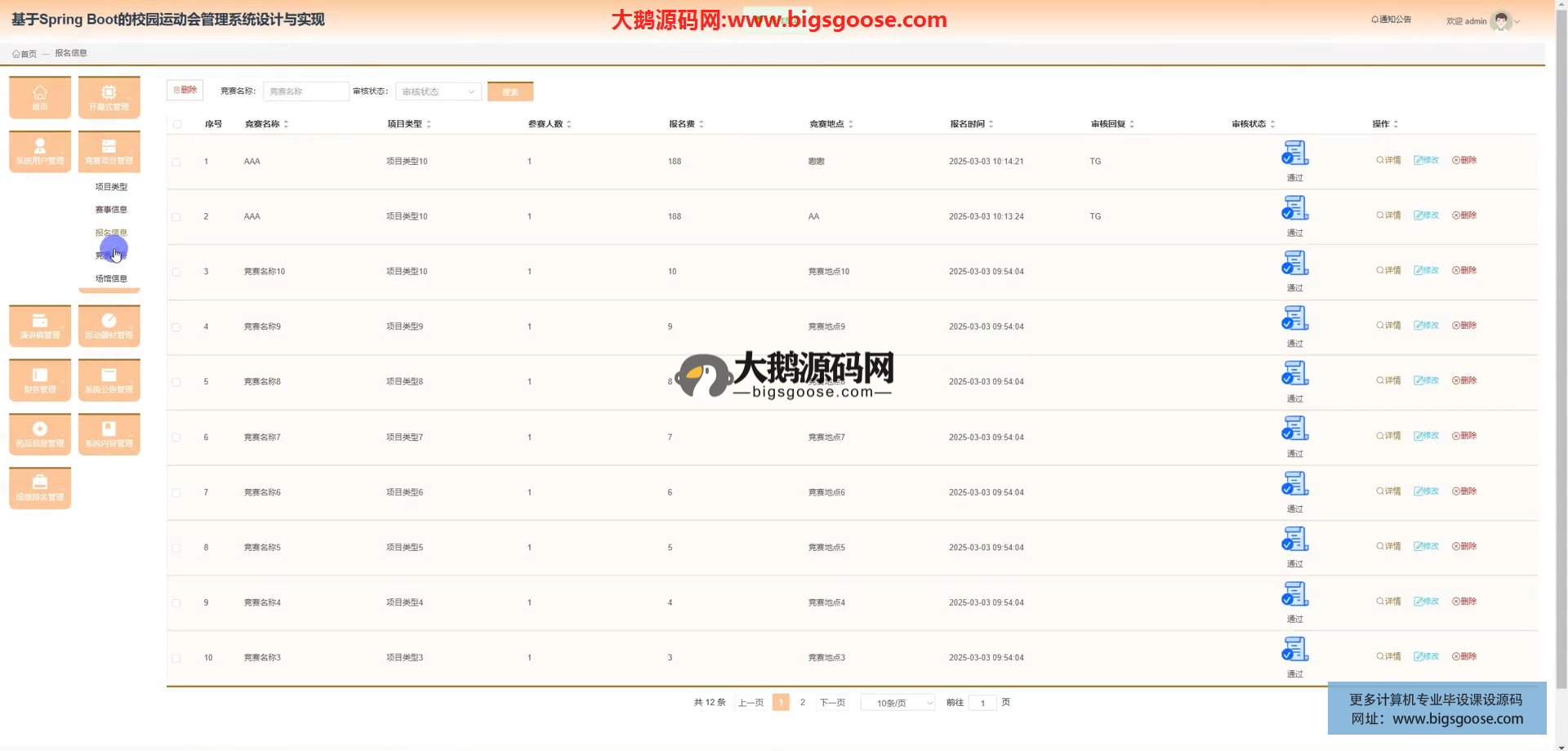The width and height of the screenshot is (1568, 751).
Task: Open the 系统用户管理 sidebar tile
Action: coord(39,151)
